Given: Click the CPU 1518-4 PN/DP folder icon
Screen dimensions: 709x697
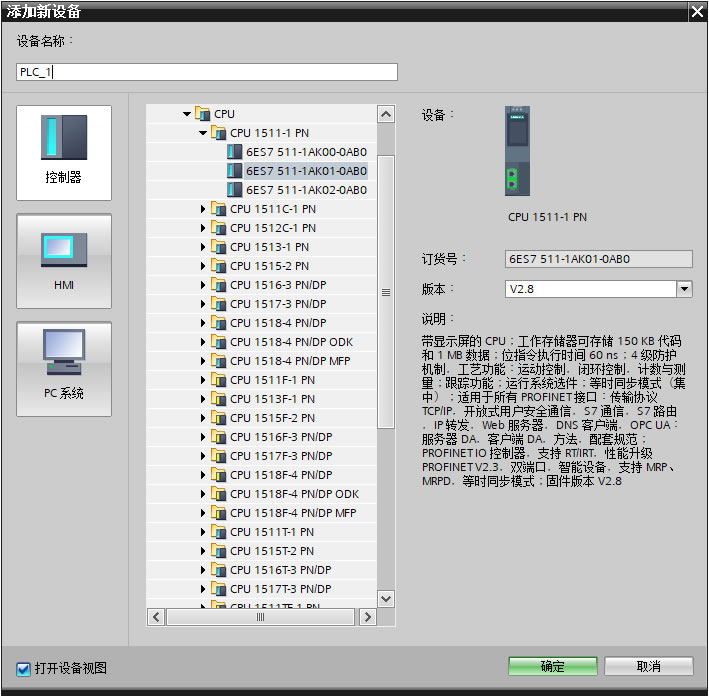Looking at the screenshot, I should tap(218, 322).
